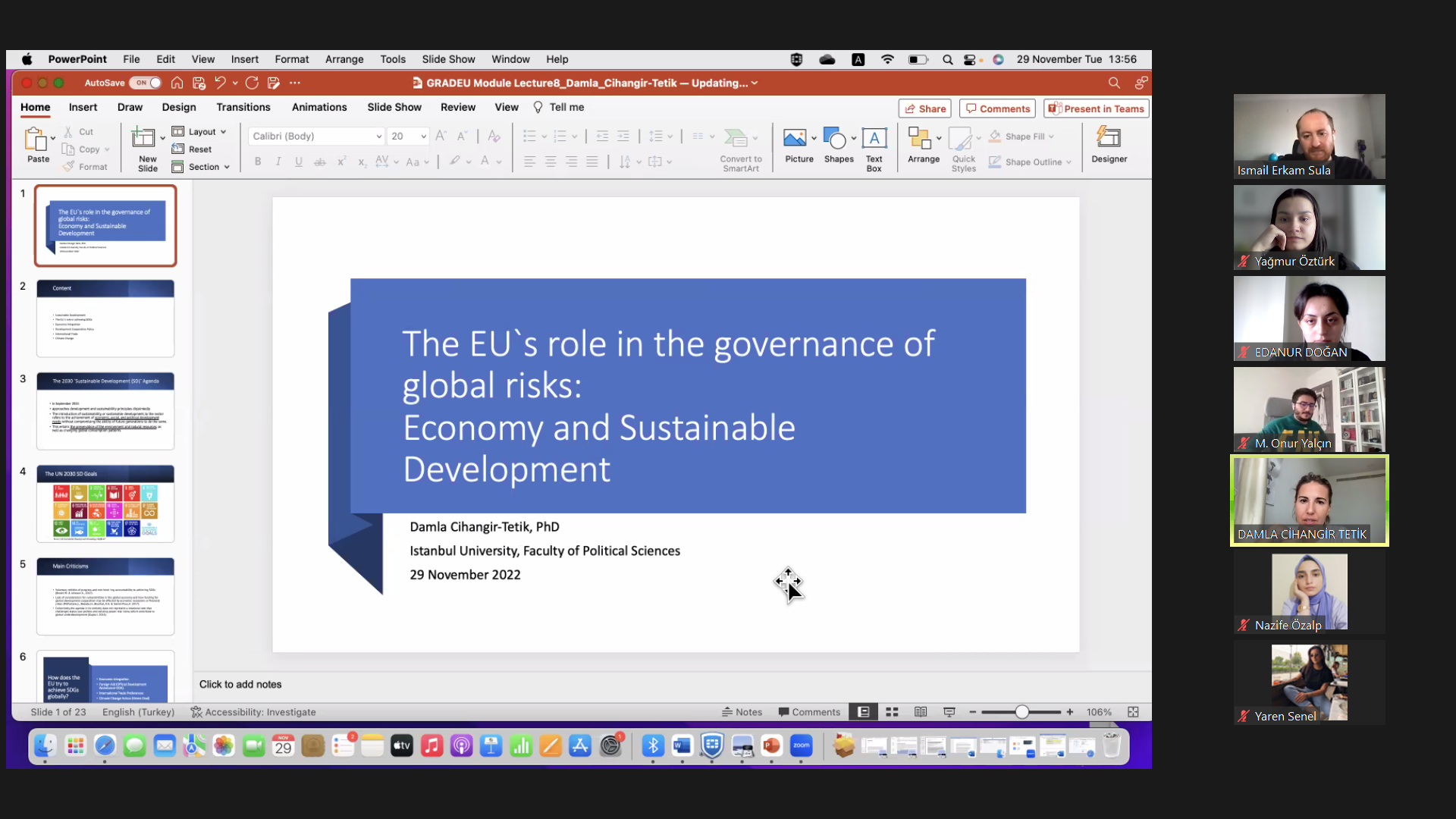Click Present in Teams button
Screen dimensions: 1456x819
(x=1097, y=108)
